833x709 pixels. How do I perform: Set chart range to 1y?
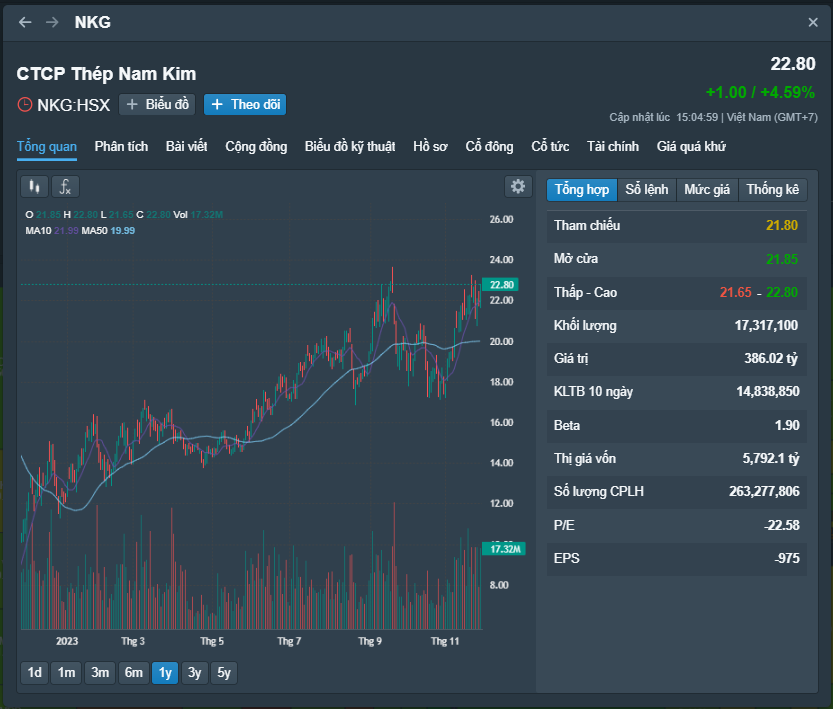[x=165, y=673]
